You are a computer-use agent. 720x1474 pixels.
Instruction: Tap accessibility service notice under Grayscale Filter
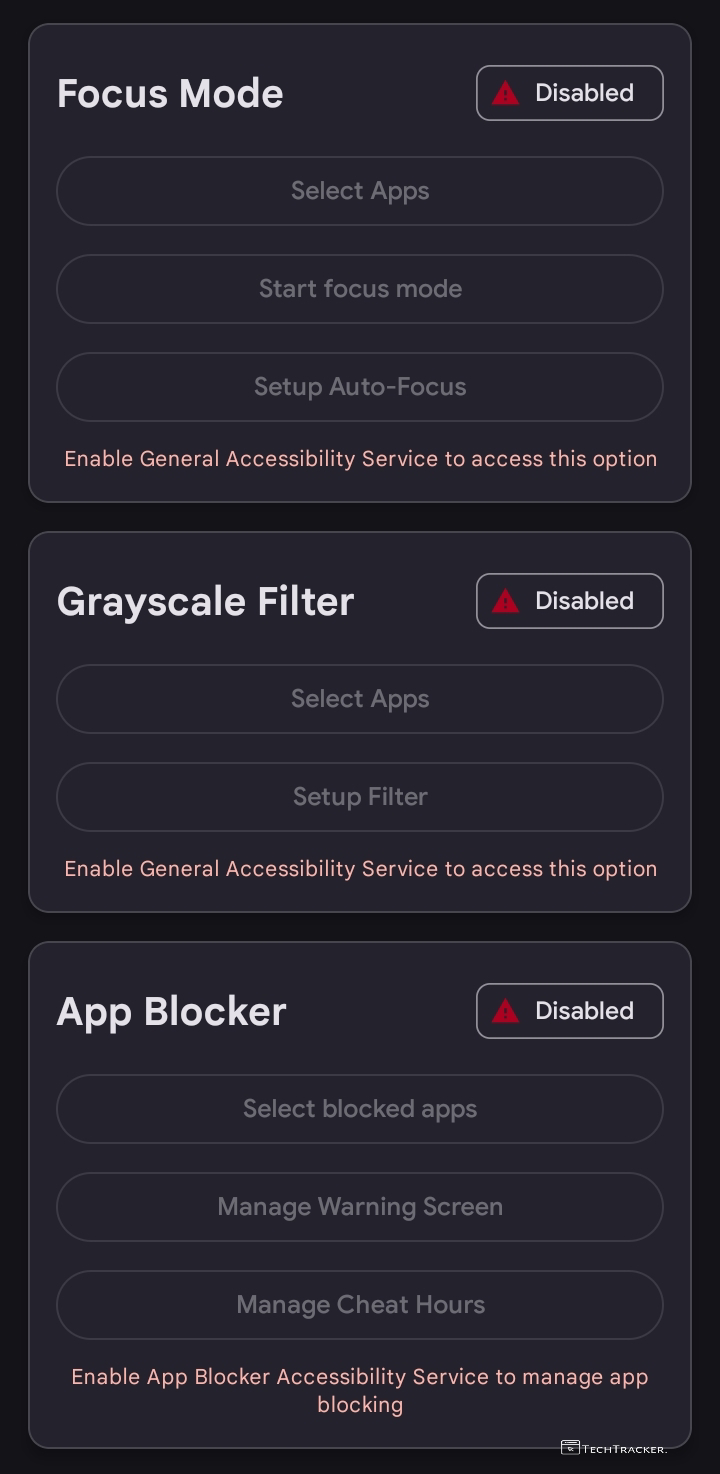(360, 869)
